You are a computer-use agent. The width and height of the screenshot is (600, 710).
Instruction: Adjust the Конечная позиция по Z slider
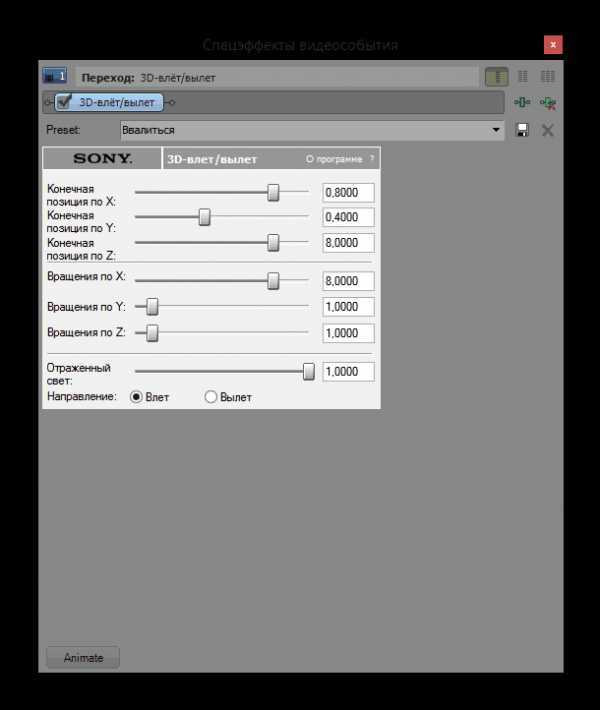click(x=273, y=242)
